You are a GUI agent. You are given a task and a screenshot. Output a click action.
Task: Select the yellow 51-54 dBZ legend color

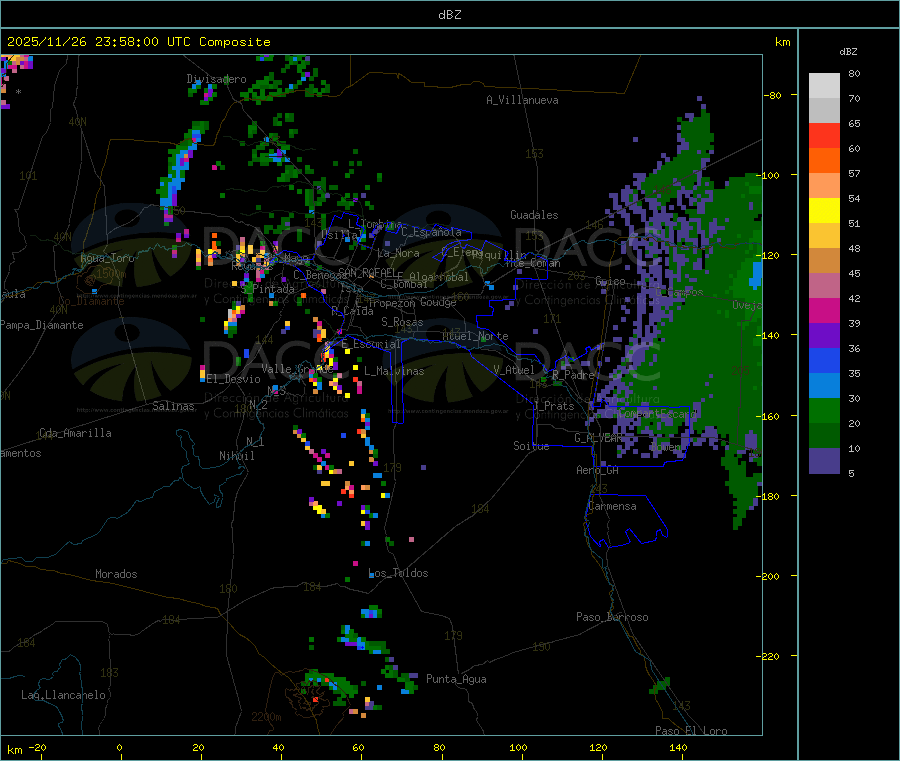pyautogui.click(x=824, y=210)
